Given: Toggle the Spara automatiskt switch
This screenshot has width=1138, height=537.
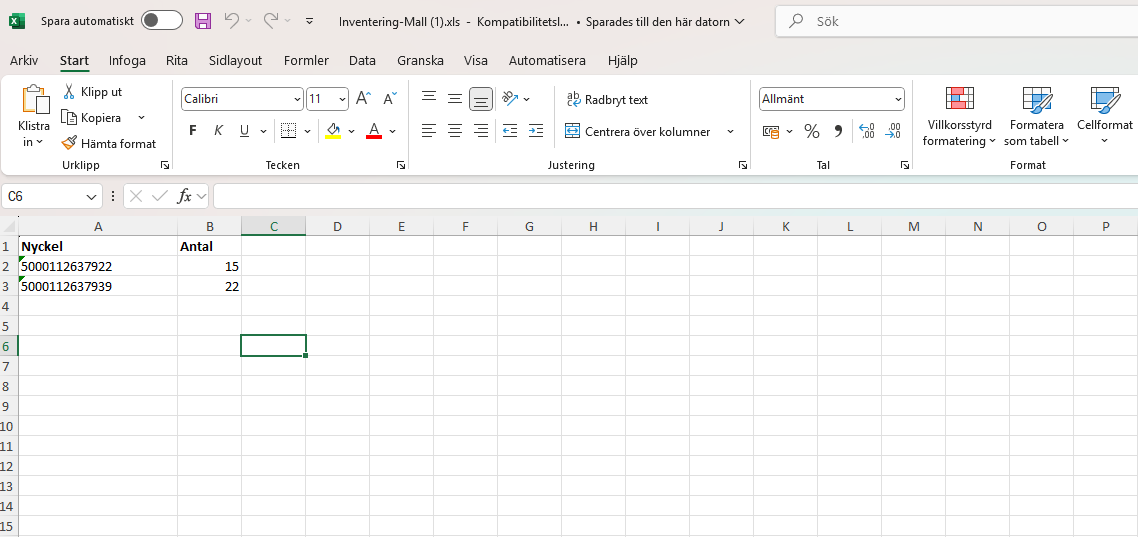Looking at the screenshot, I should pyautogui.click(x=161, y=21).
